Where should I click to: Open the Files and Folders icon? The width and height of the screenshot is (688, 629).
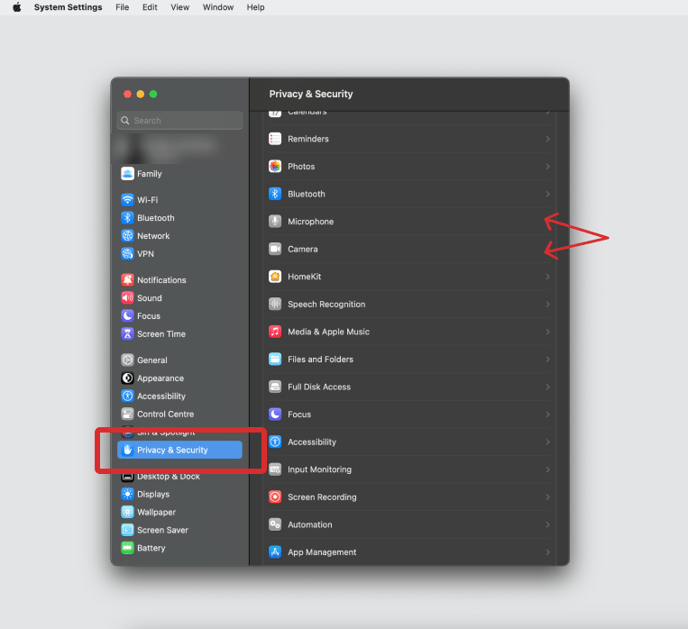point(275,359)
